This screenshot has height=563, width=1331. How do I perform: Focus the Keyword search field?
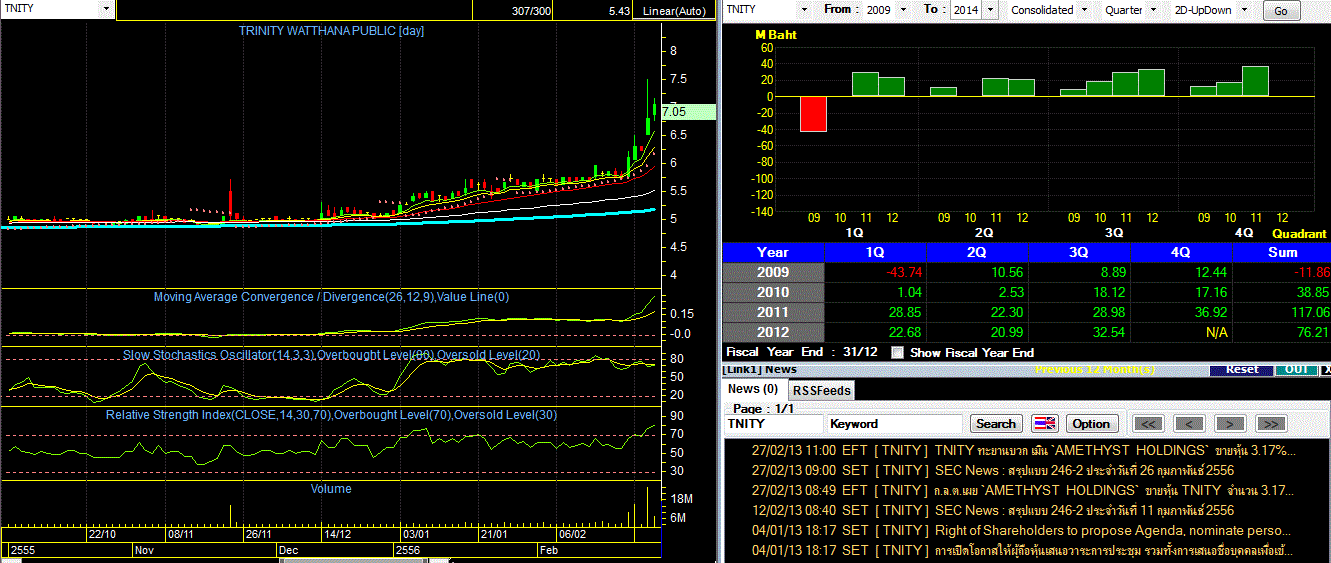pos(894,424)
